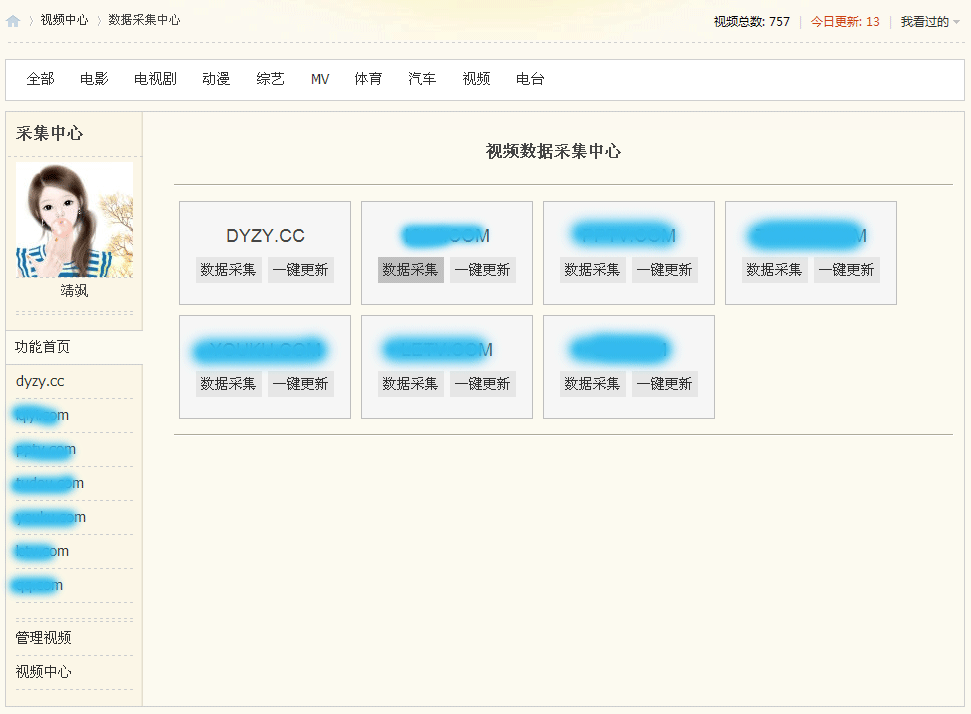Click the username 靖飒

[x=74, y=290]
